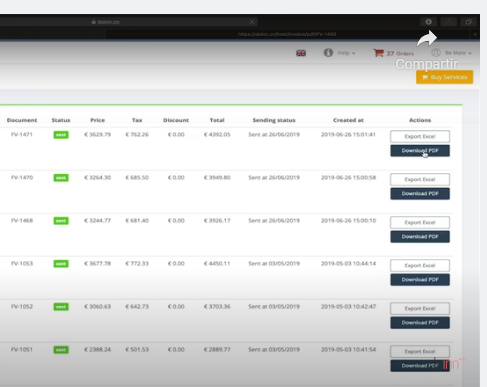Download PDF for invoice FV-1471
Image resolution: width=487 pixels, height=387 pixels.
coord(420,151)
